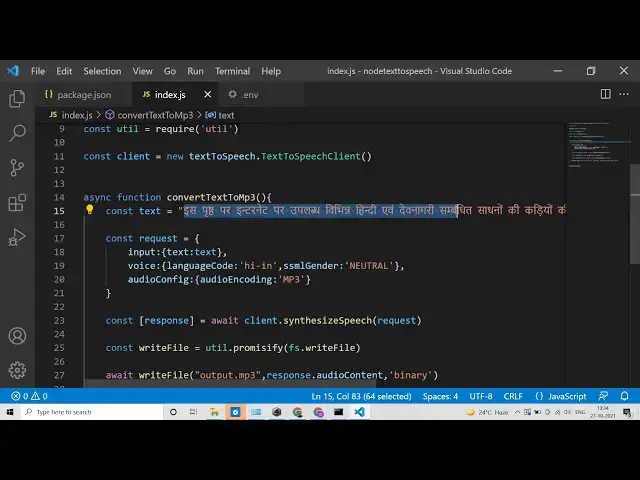This screenshot has width=640, height=480.
Task: Click the code minimap preview
Action: coord(598,144)
